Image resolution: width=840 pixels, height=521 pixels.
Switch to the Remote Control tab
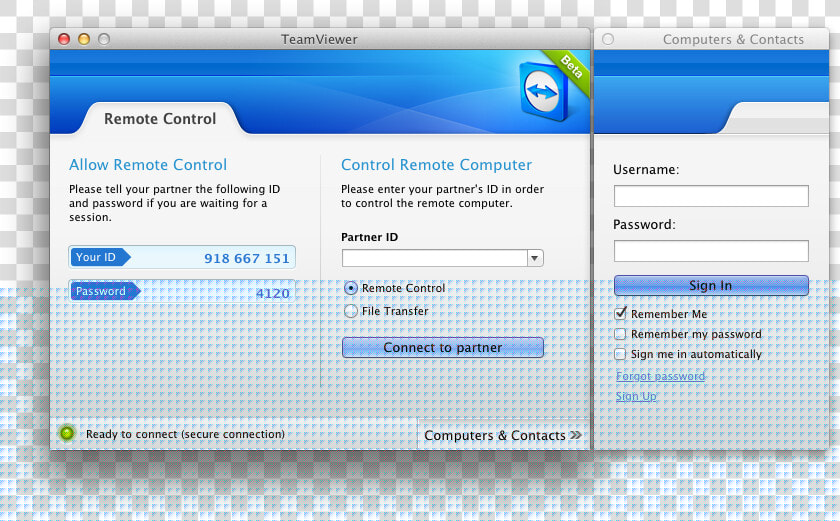160,118
